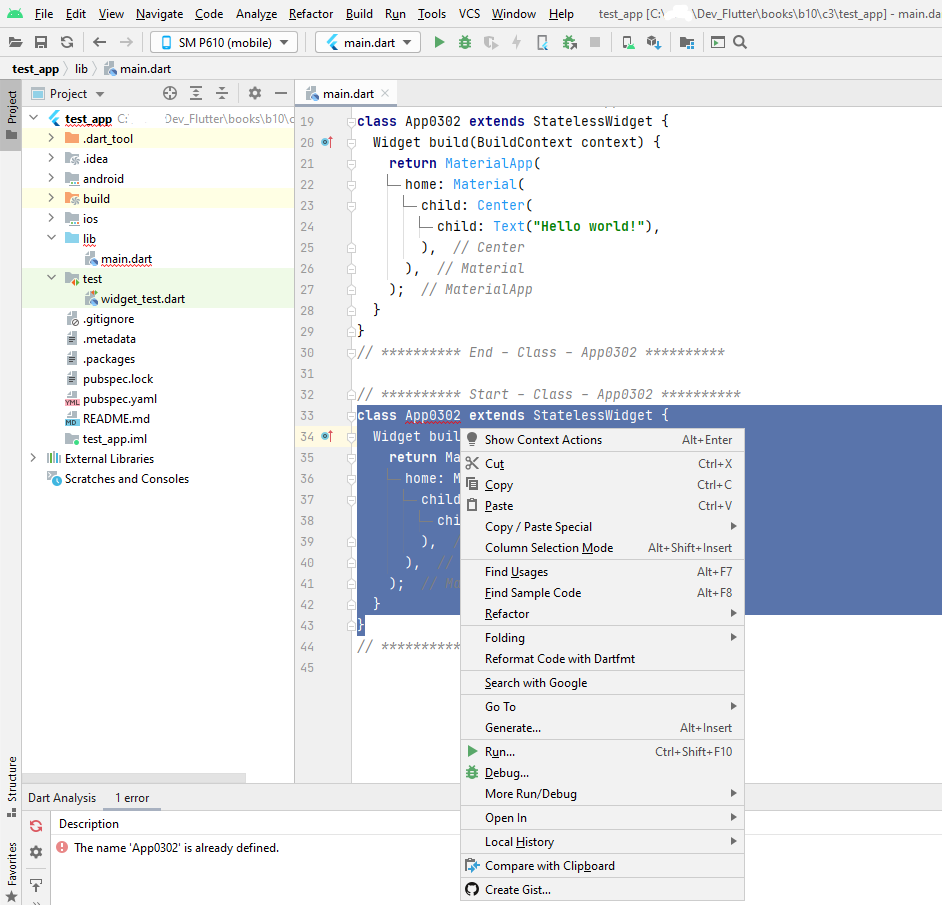Collapse all in Project panel
Viewport: 942px width, 905px height.
click(x=222, y=93)
